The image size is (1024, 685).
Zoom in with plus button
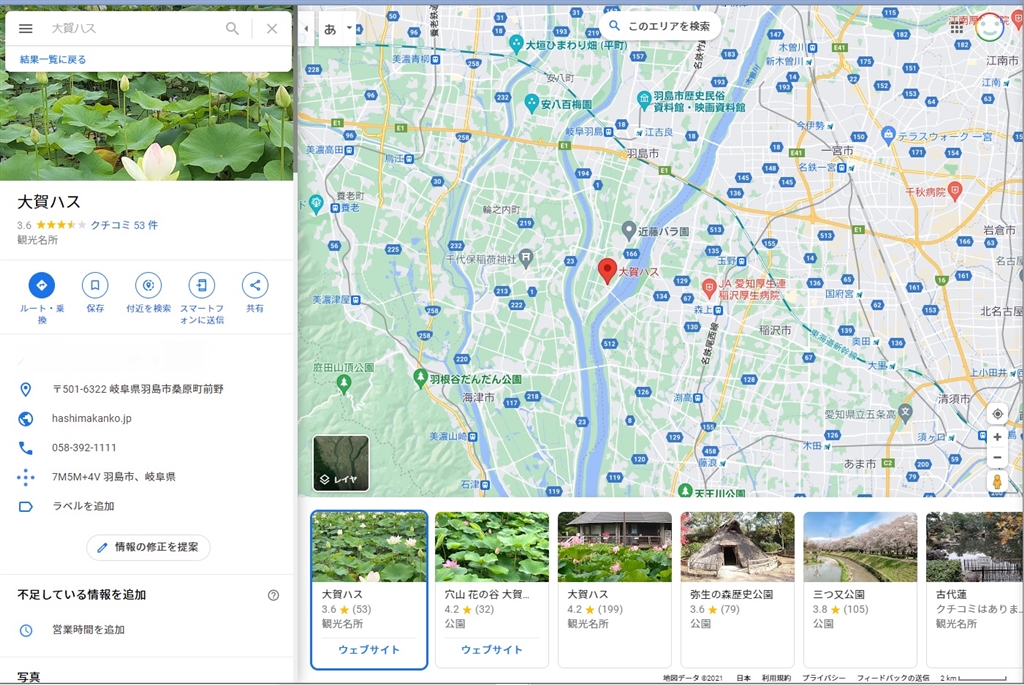(997, 437)
